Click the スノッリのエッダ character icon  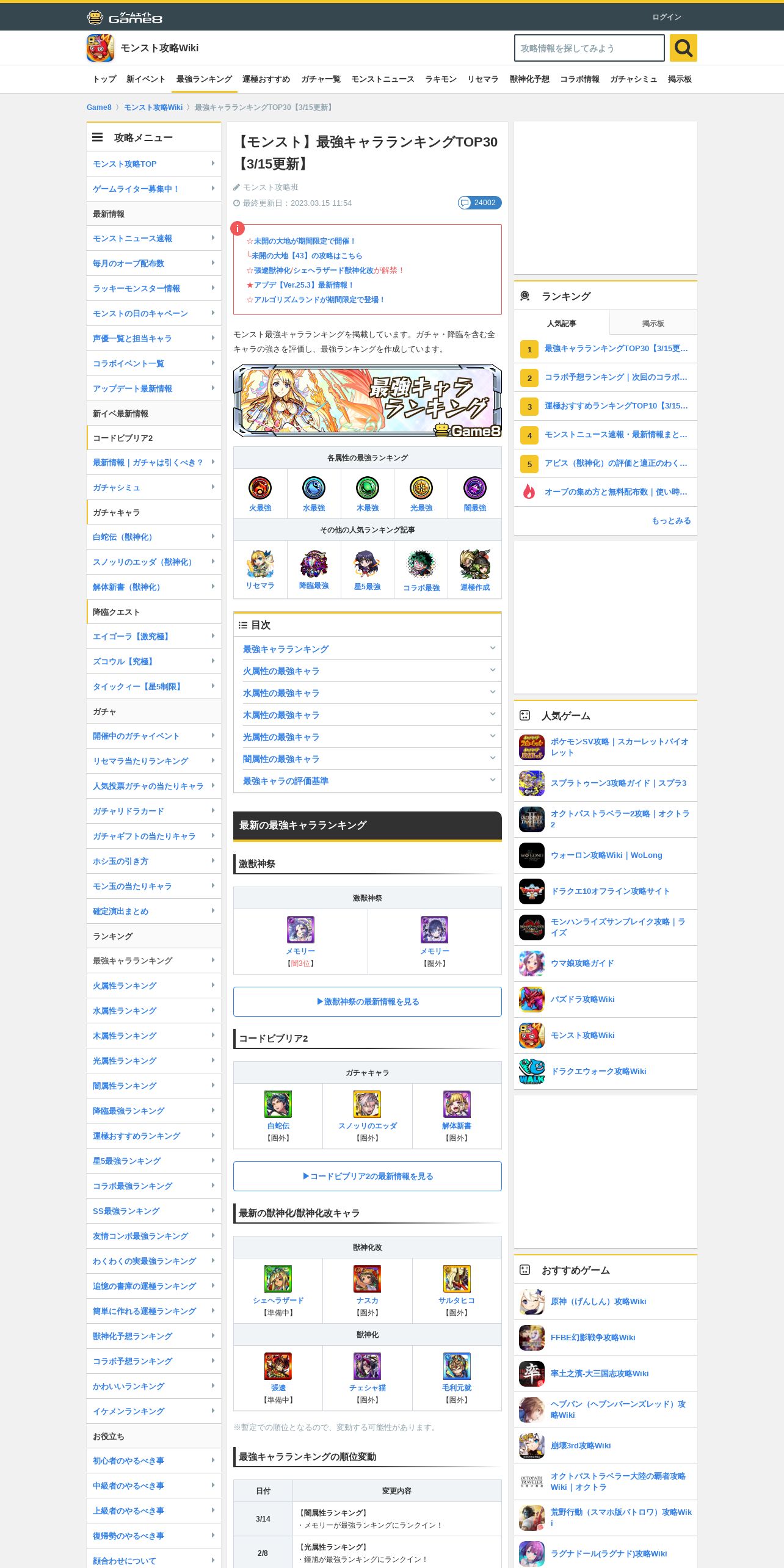click(368, 1104)
